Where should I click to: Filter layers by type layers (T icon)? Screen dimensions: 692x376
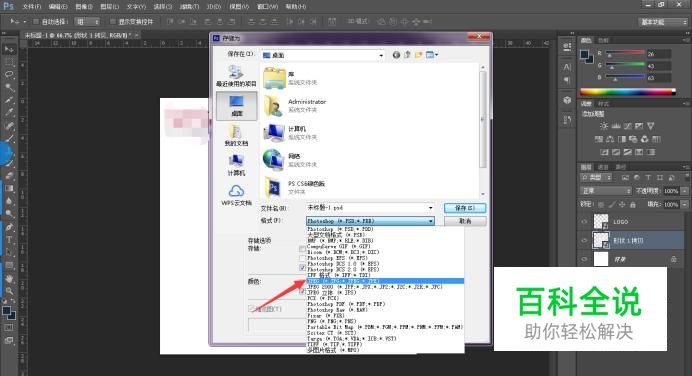[648, 177]
